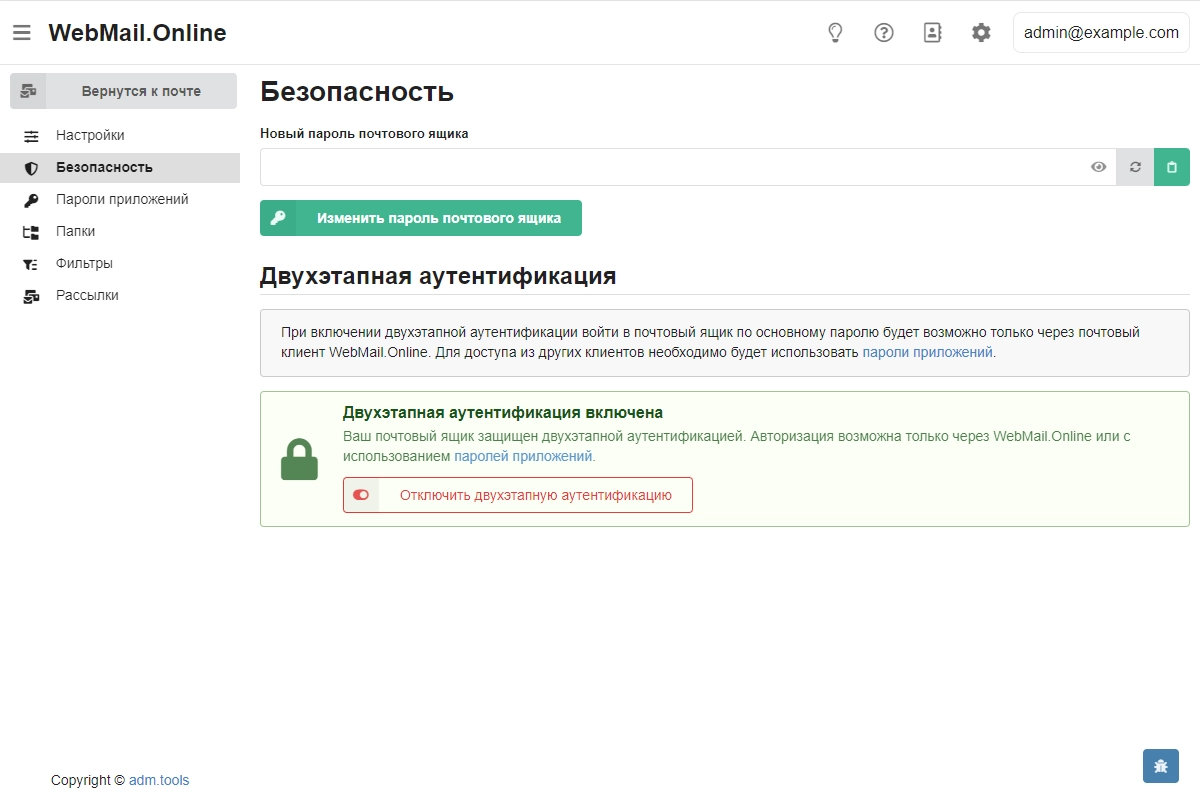Click the Безопасность shield icon
This screenshot has width=1200, height=800.
click(31, 168)
